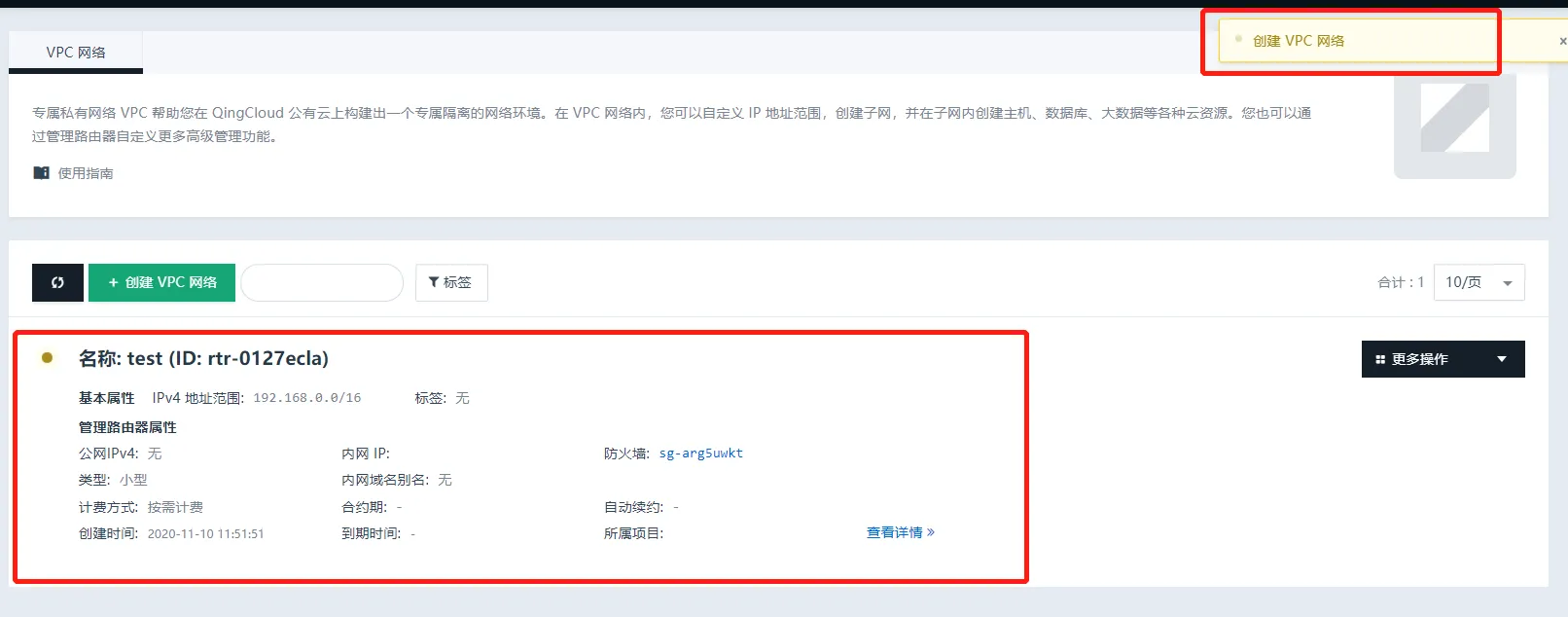Click the placeholder image in the banner

pos(1454,119)
